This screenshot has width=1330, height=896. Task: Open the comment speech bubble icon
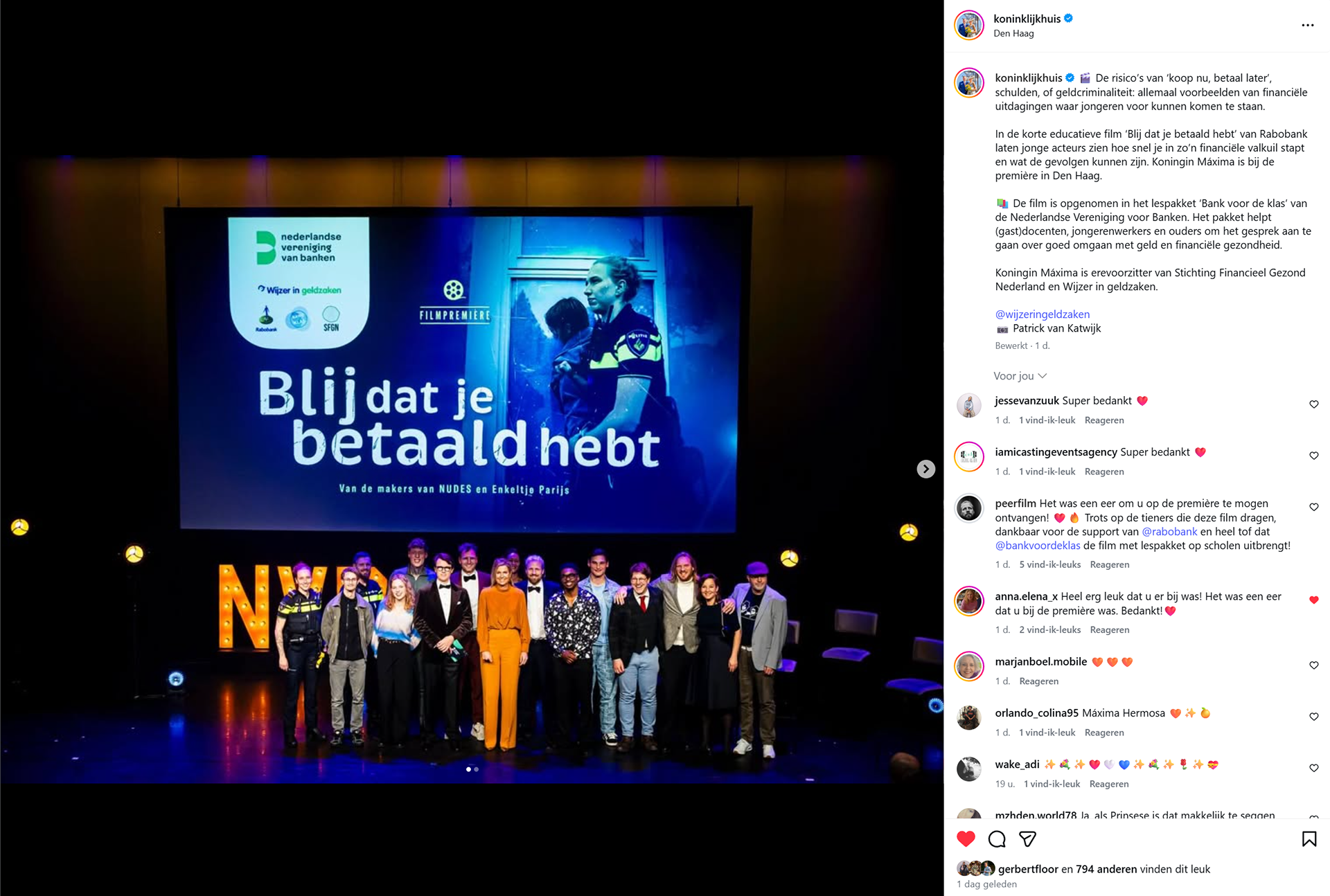point(997,839)
